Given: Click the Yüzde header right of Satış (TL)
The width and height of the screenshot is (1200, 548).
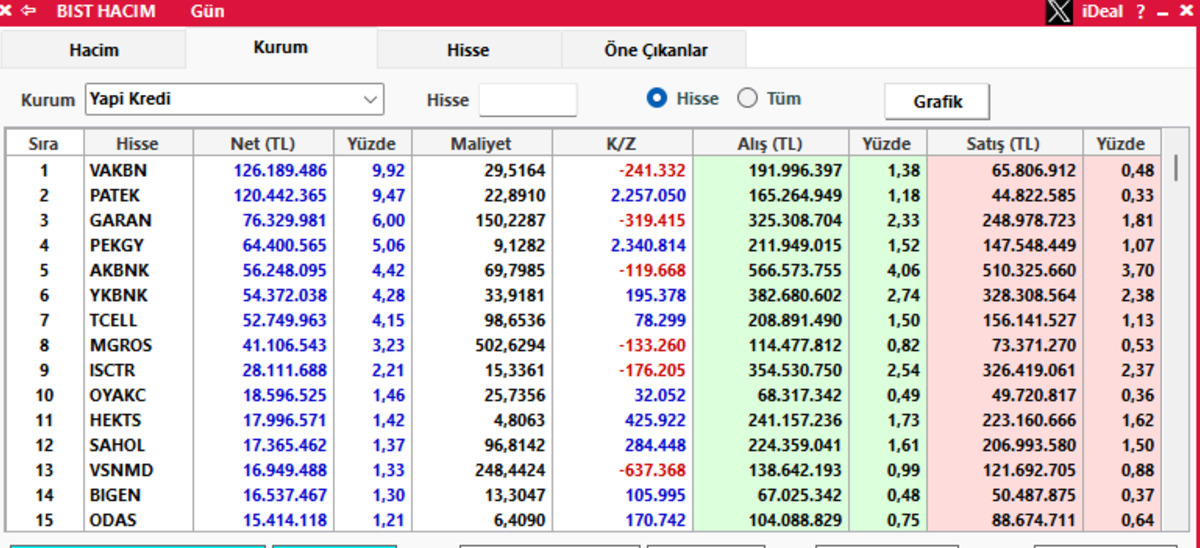Looking at the screenshot, I should coord(1123,144).
